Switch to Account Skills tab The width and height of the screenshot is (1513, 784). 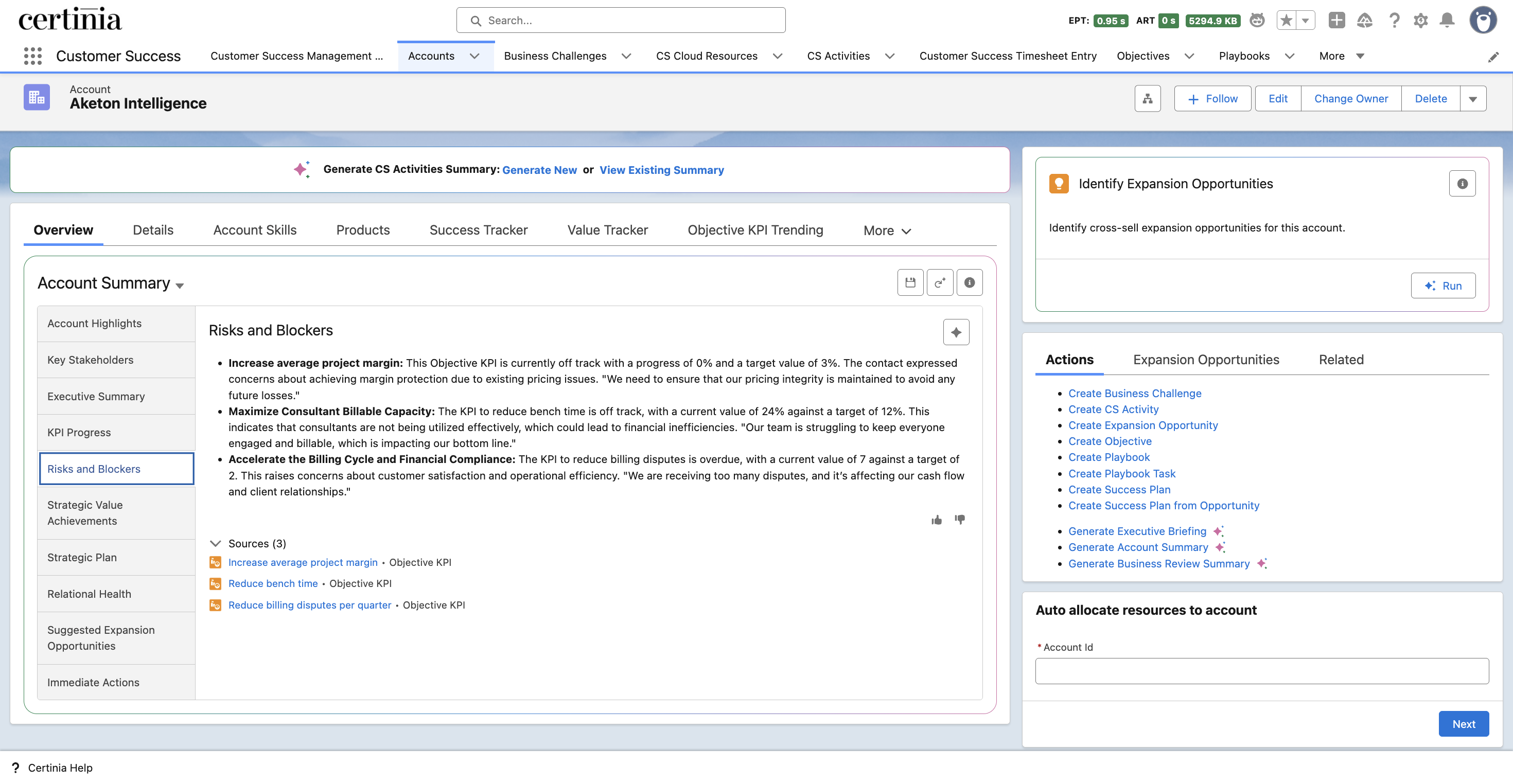coord(254,230)
